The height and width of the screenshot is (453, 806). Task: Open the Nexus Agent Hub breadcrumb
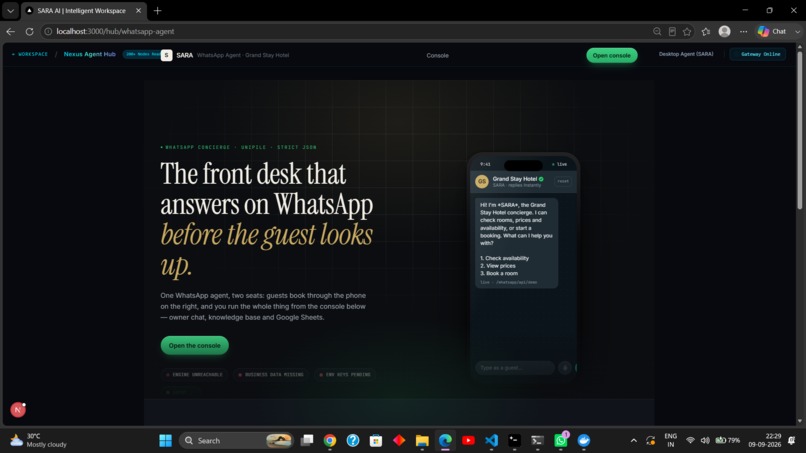coord(89,54)
